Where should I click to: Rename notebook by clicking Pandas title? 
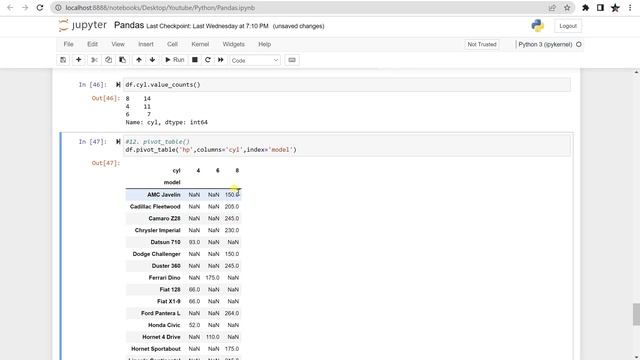click(x=129, y=25)
